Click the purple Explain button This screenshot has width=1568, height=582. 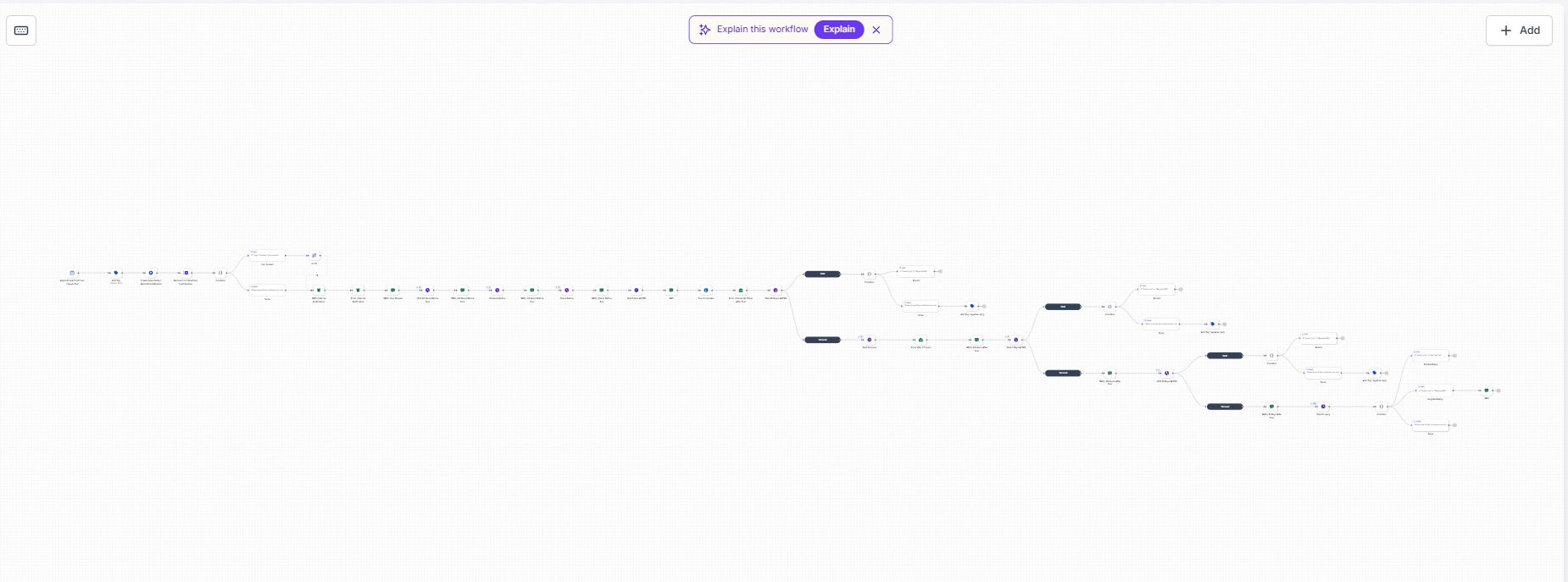pos(839,30)
